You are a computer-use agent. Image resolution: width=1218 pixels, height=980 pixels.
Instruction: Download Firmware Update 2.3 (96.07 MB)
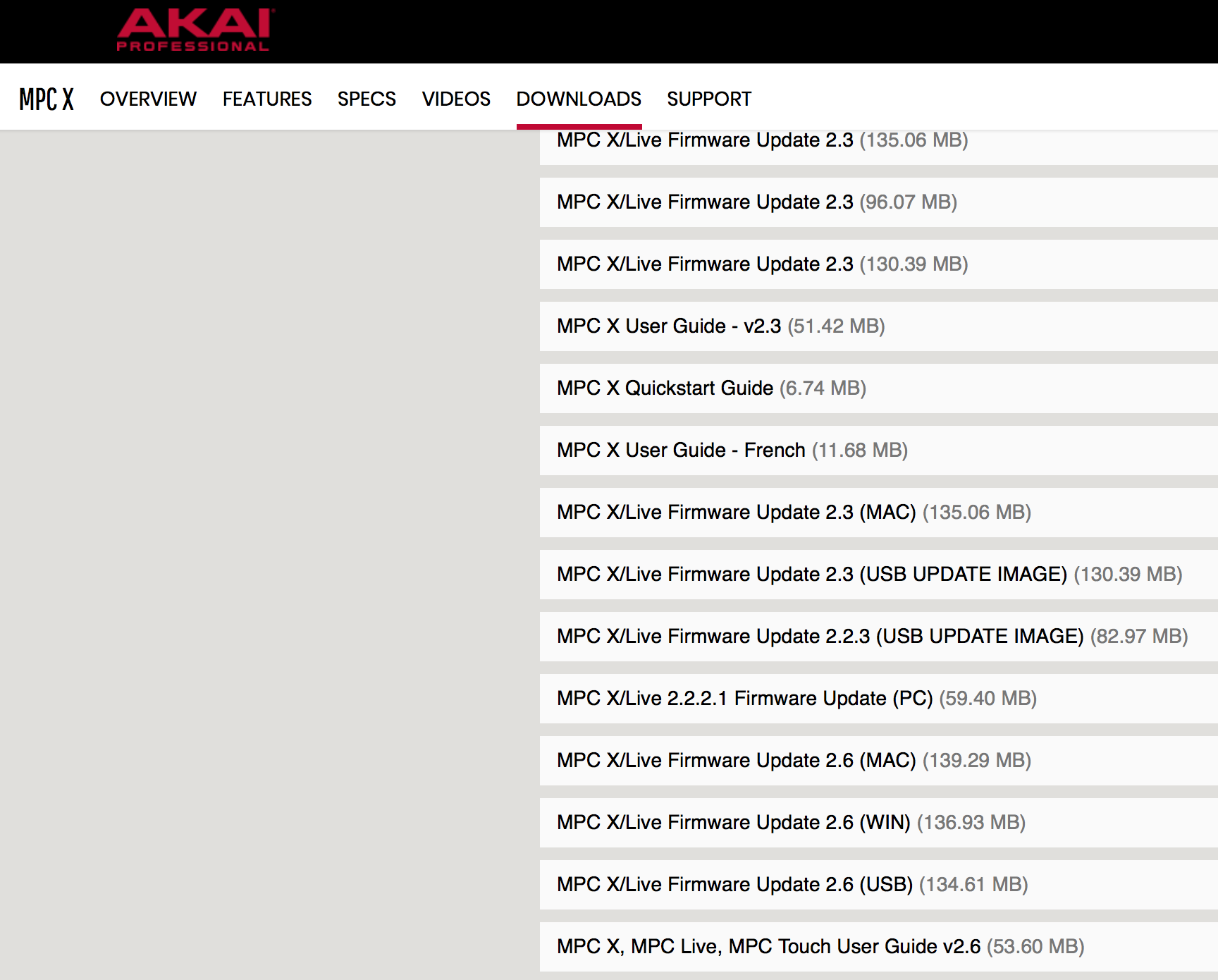click(x=879, y=202)
